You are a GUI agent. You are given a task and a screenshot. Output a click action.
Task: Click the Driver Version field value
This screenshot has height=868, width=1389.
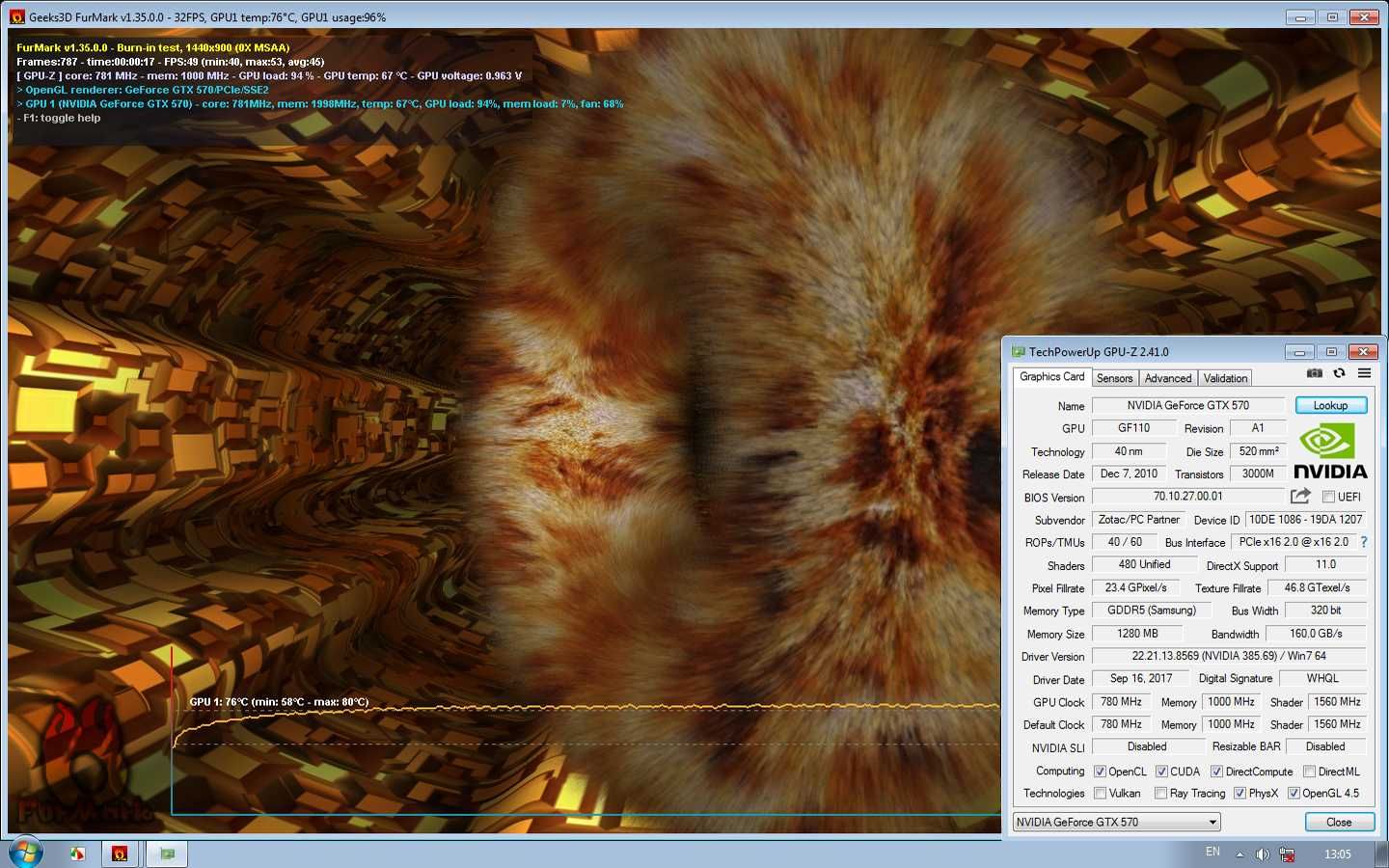[x=1229, y=656]
